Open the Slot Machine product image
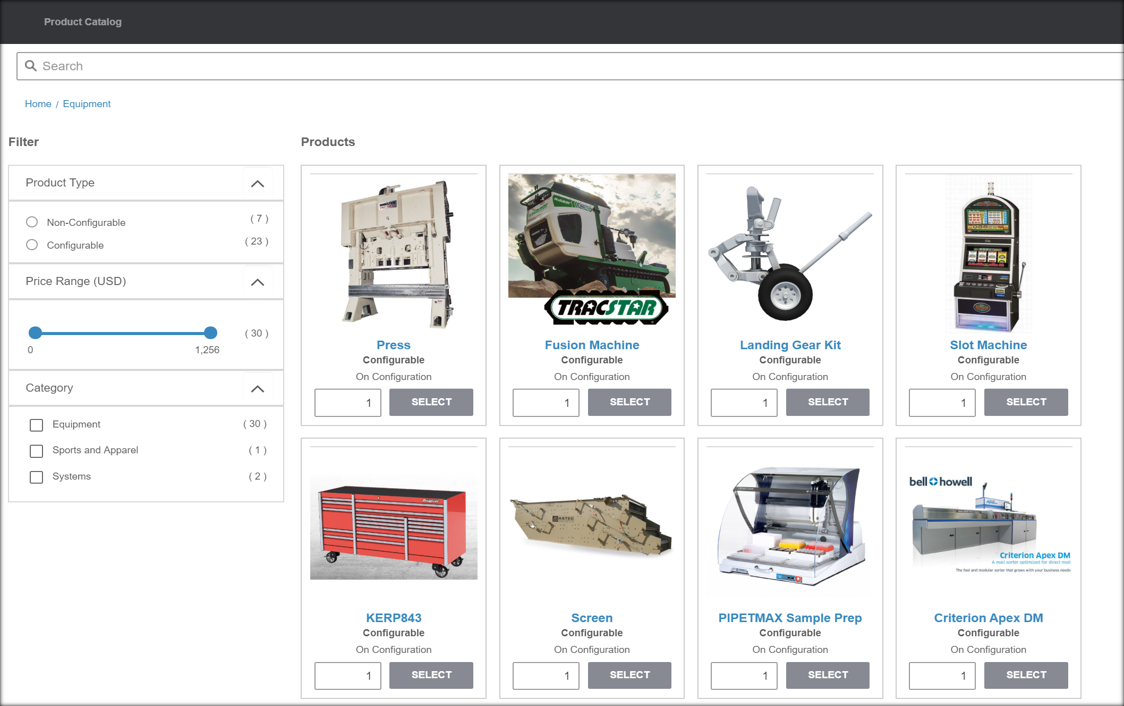Screen dimensions: 1124x706 989,256
